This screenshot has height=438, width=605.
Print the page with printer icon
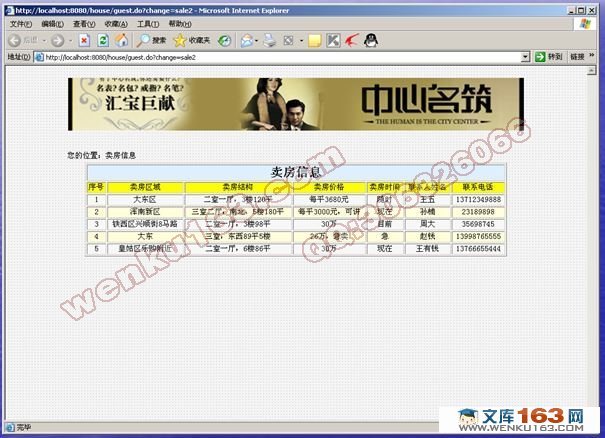[270, 41]
